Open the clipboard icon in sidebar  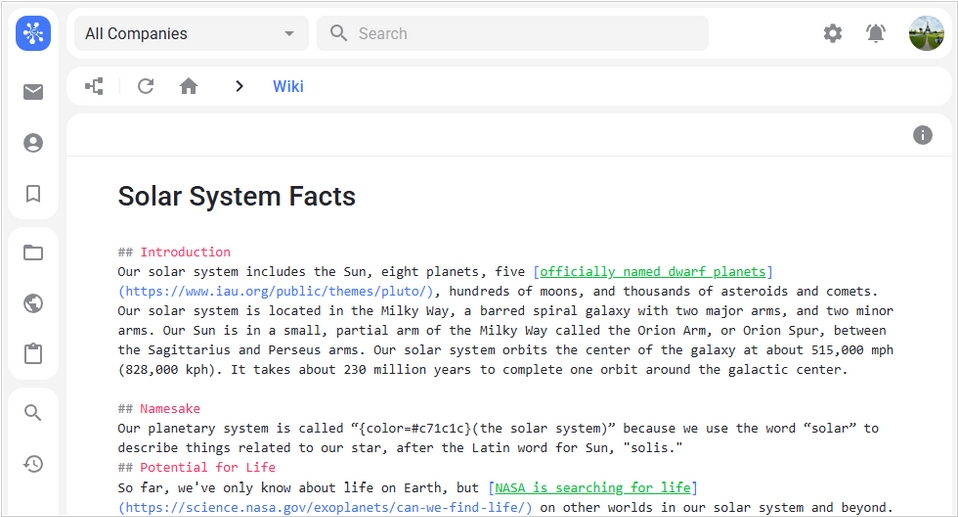point(33,353)
